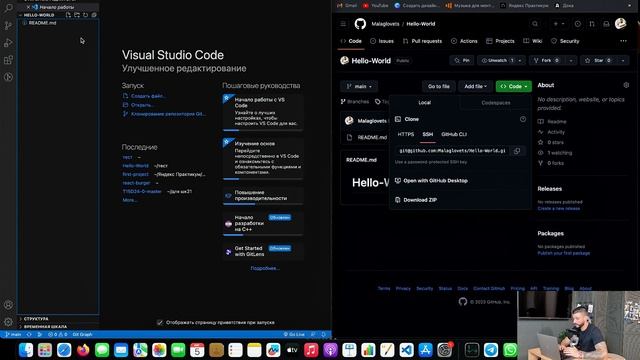This screenshot has width=640, height=360.
Task: Close the 'Начало работы' editor tab
Action: click(28, 7)
